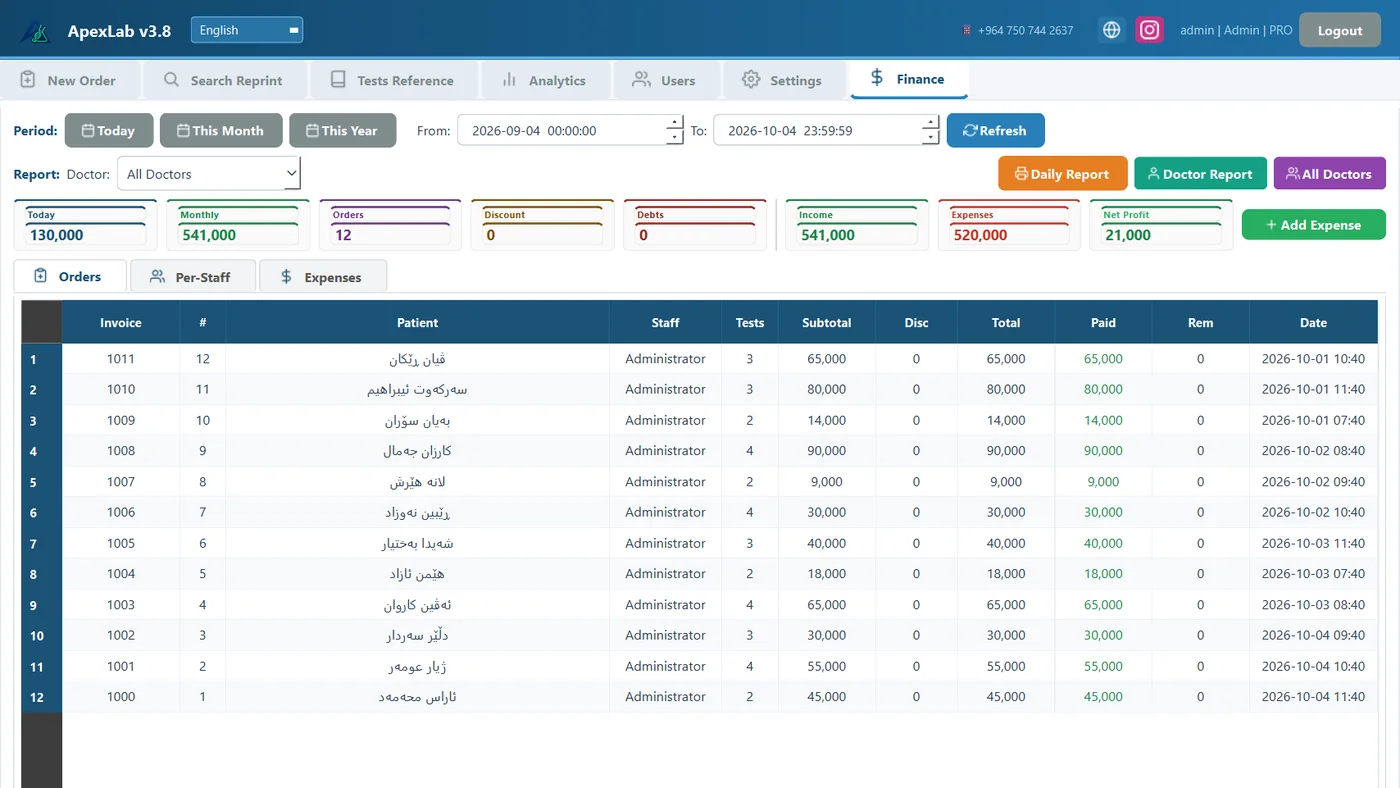1400x788 pixels.
Task: Select the Finance tab
Action: click(x=909, y=79)
